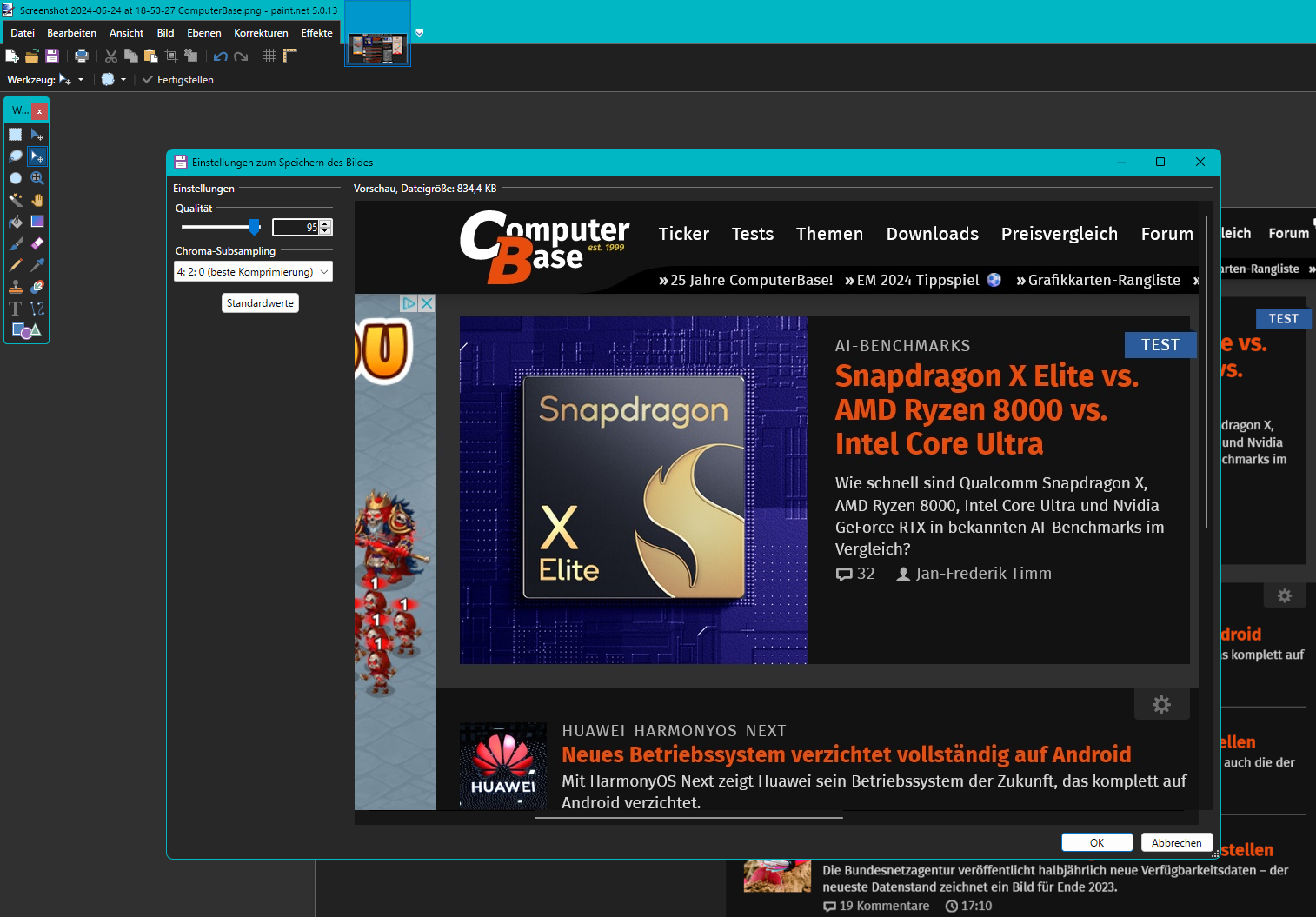Viewport: 1316px width, 917px height.
Task: Click the Deselect icon in toolbar
Action: tap(191, 56)
